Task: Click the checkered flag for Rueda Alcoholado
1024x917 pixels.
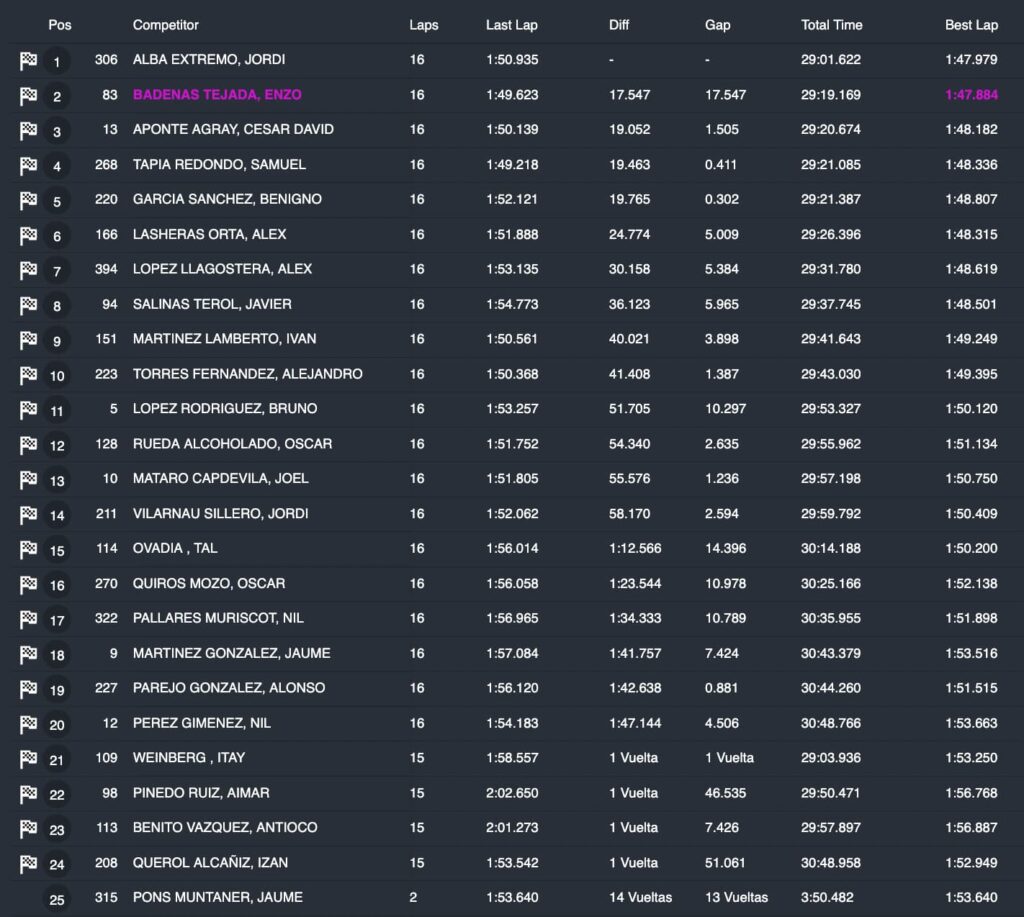Action: [28, 445]
